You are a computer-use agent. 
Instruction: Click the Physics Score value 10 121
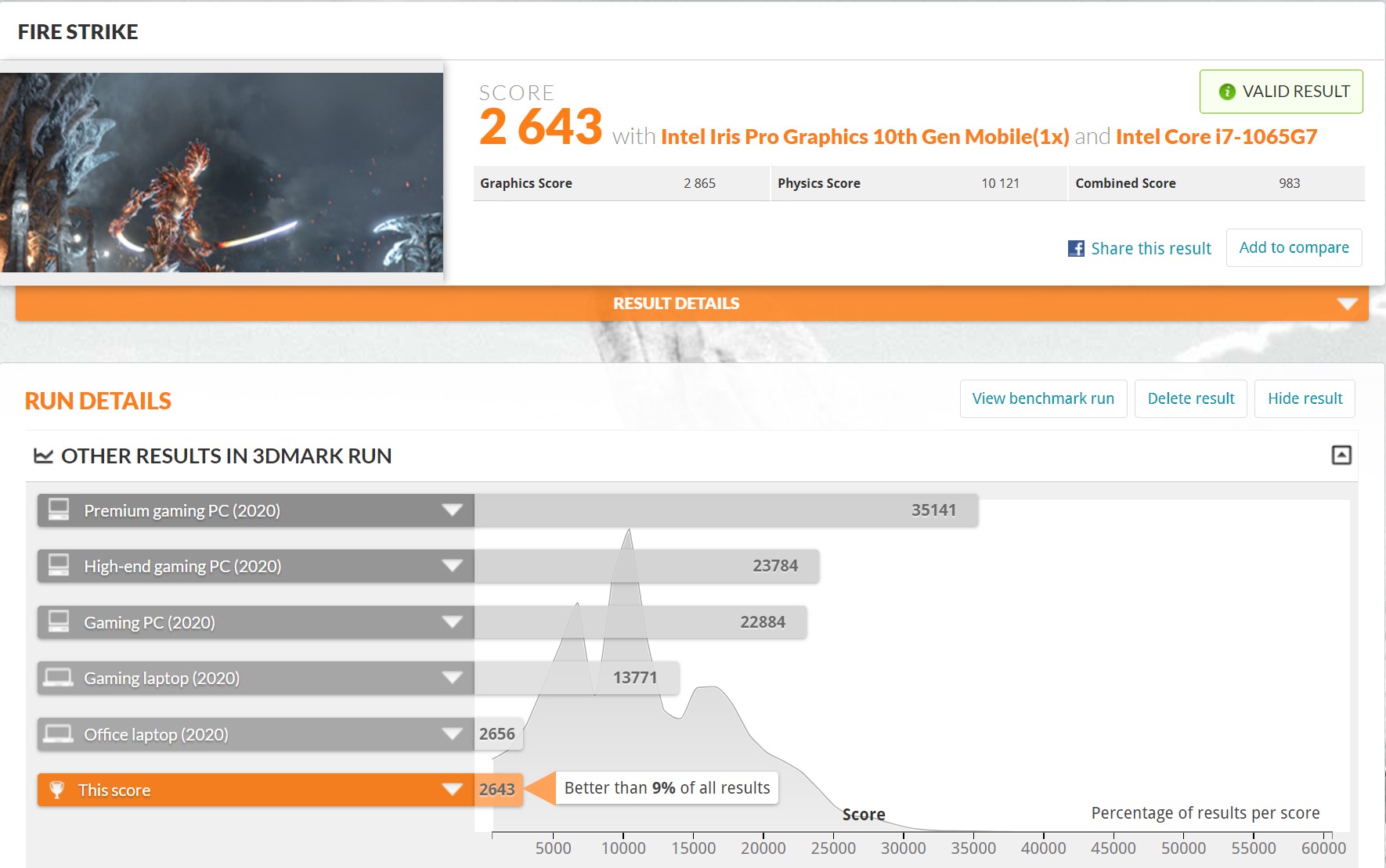(1000, 183)
